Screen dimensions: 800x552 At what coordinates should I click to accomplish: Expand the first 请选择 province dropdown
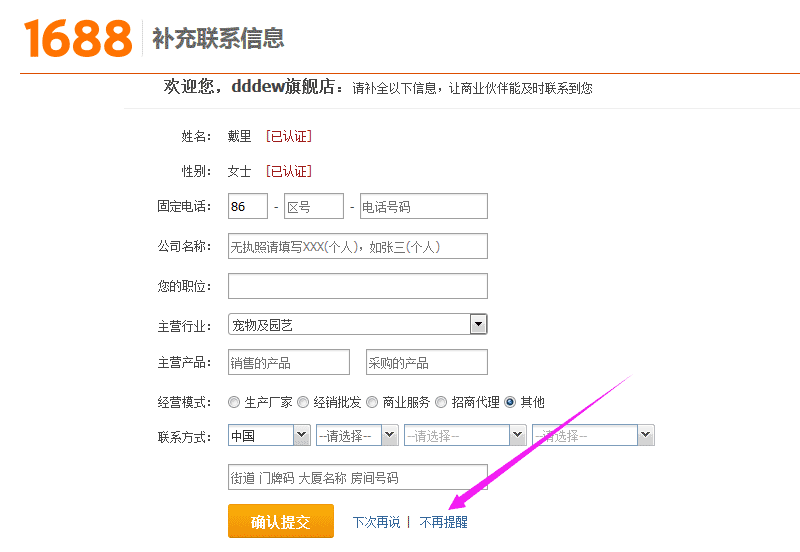(x=357, y=436)
